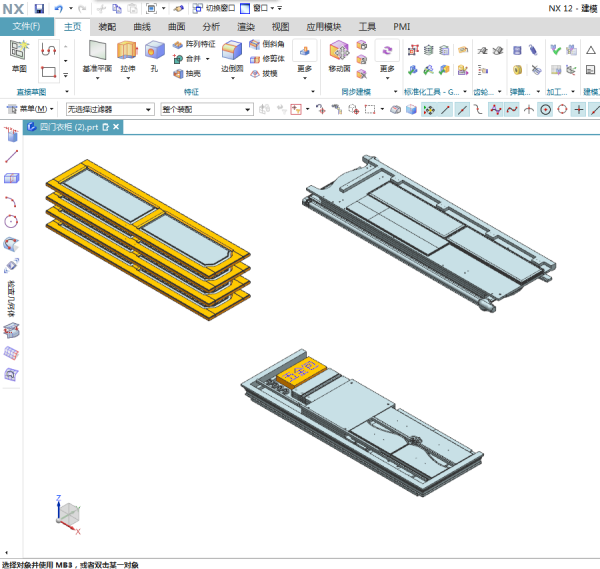Click the circle tool in left sidebar

coord(12,221)
